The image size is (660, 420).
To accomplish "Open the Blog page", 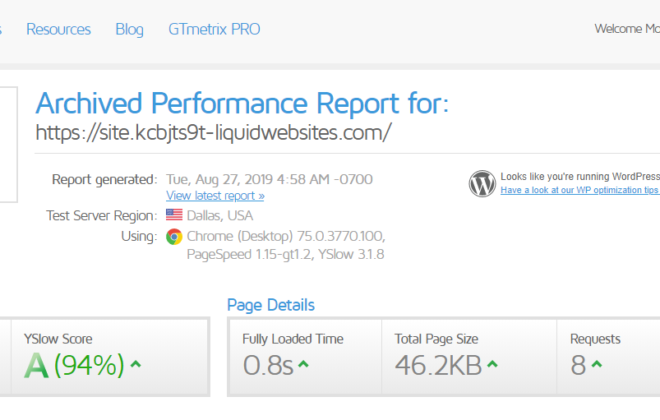I will 129,29.
